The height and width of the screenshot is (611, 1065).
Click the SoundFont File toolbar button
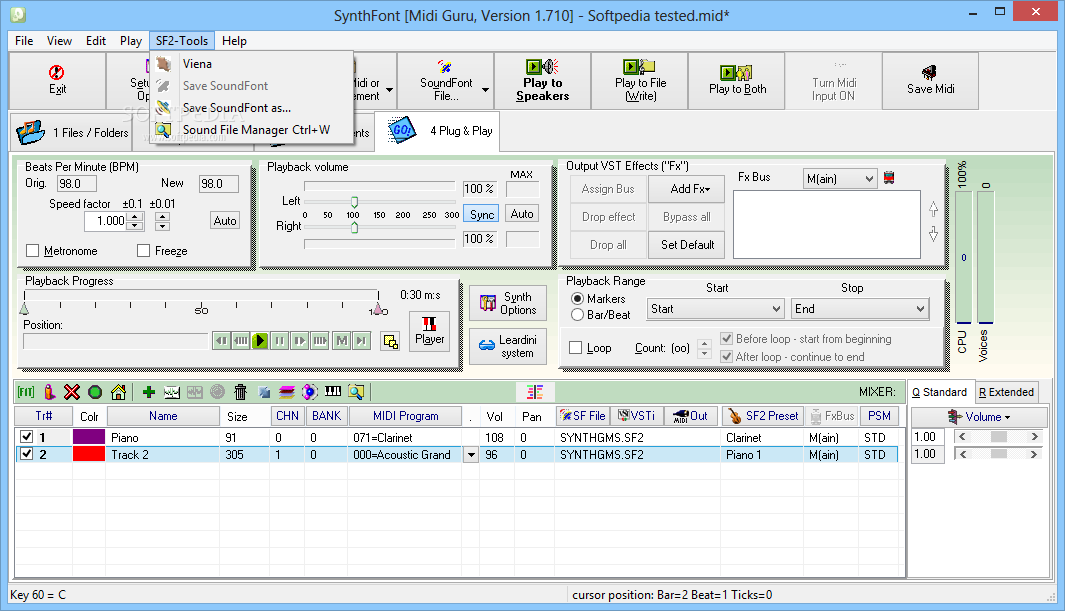(x=446, y=81)
